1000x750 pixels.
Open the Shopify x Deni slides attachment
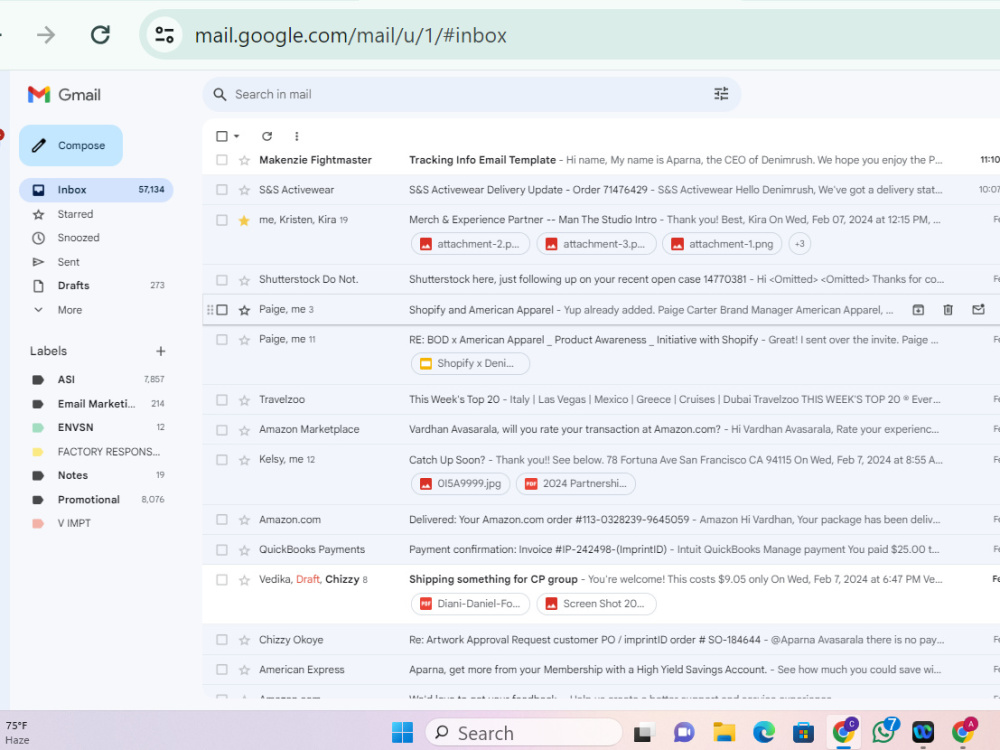pos(471,364)
